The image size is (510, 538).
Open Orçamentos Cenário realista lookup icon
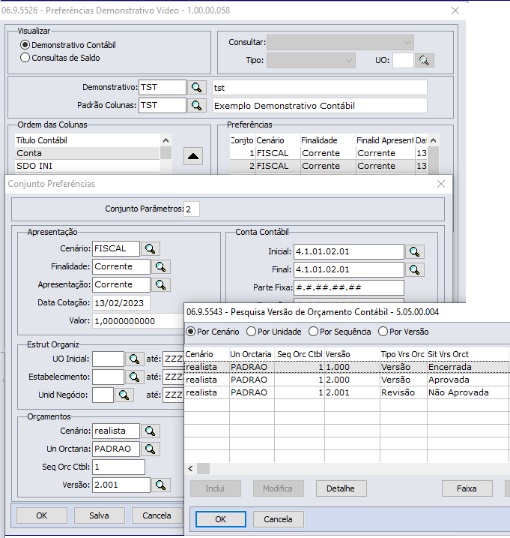150,431
